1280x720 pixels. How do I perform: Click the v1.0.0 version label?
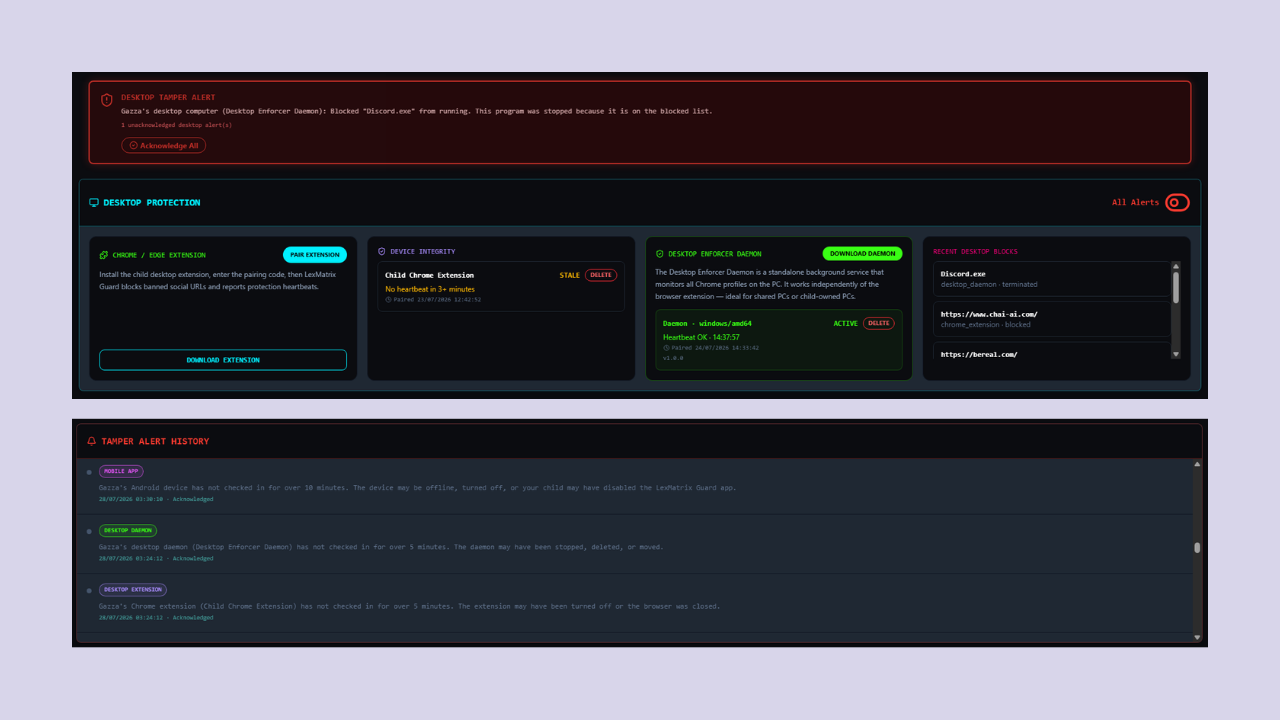[x=673, y=357]
